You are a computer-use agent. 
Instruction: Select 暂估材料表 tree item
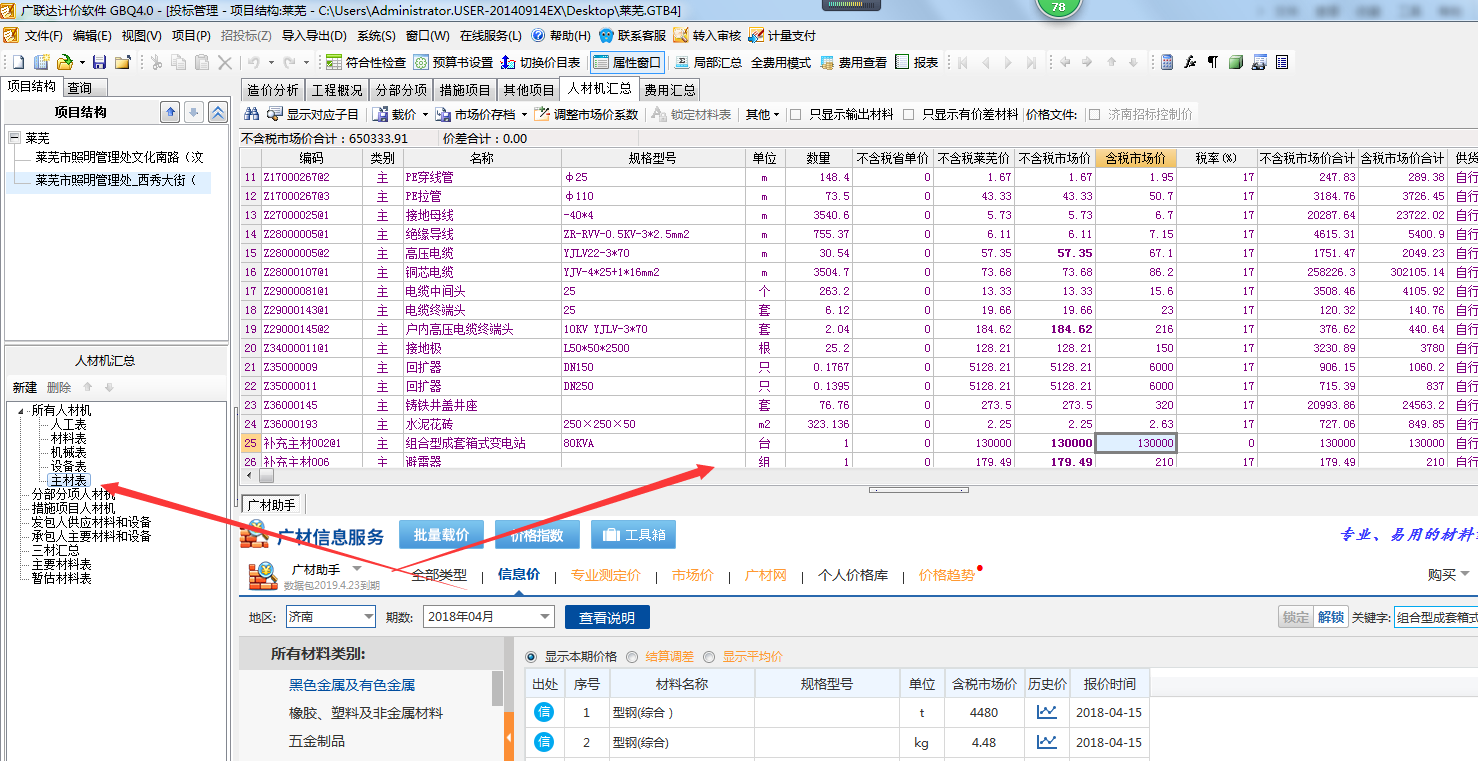[x=61, y=578]
